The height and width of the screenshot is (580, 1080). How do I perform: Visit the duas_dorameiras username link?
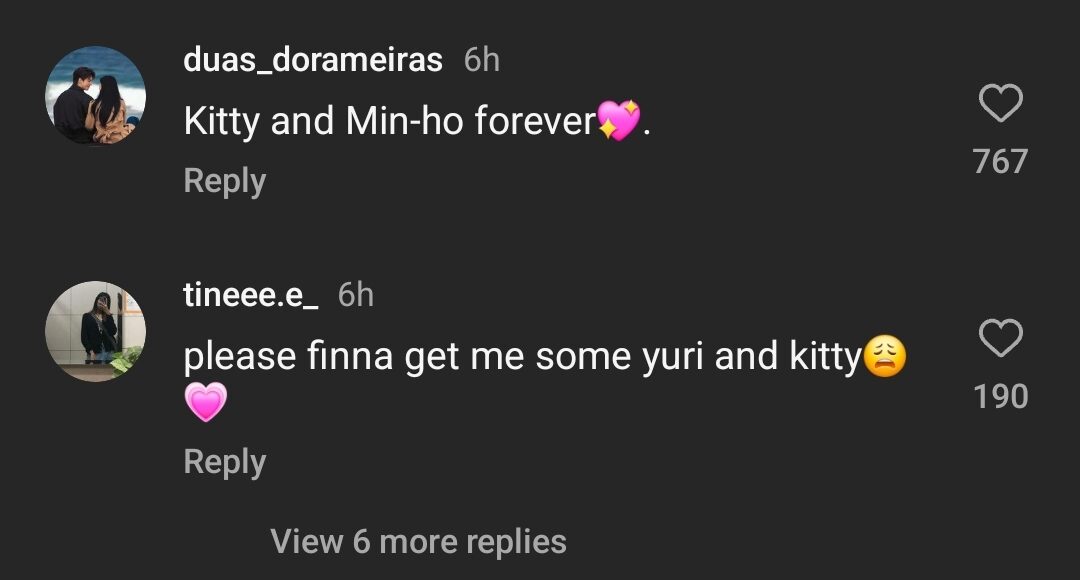(313, 60)
